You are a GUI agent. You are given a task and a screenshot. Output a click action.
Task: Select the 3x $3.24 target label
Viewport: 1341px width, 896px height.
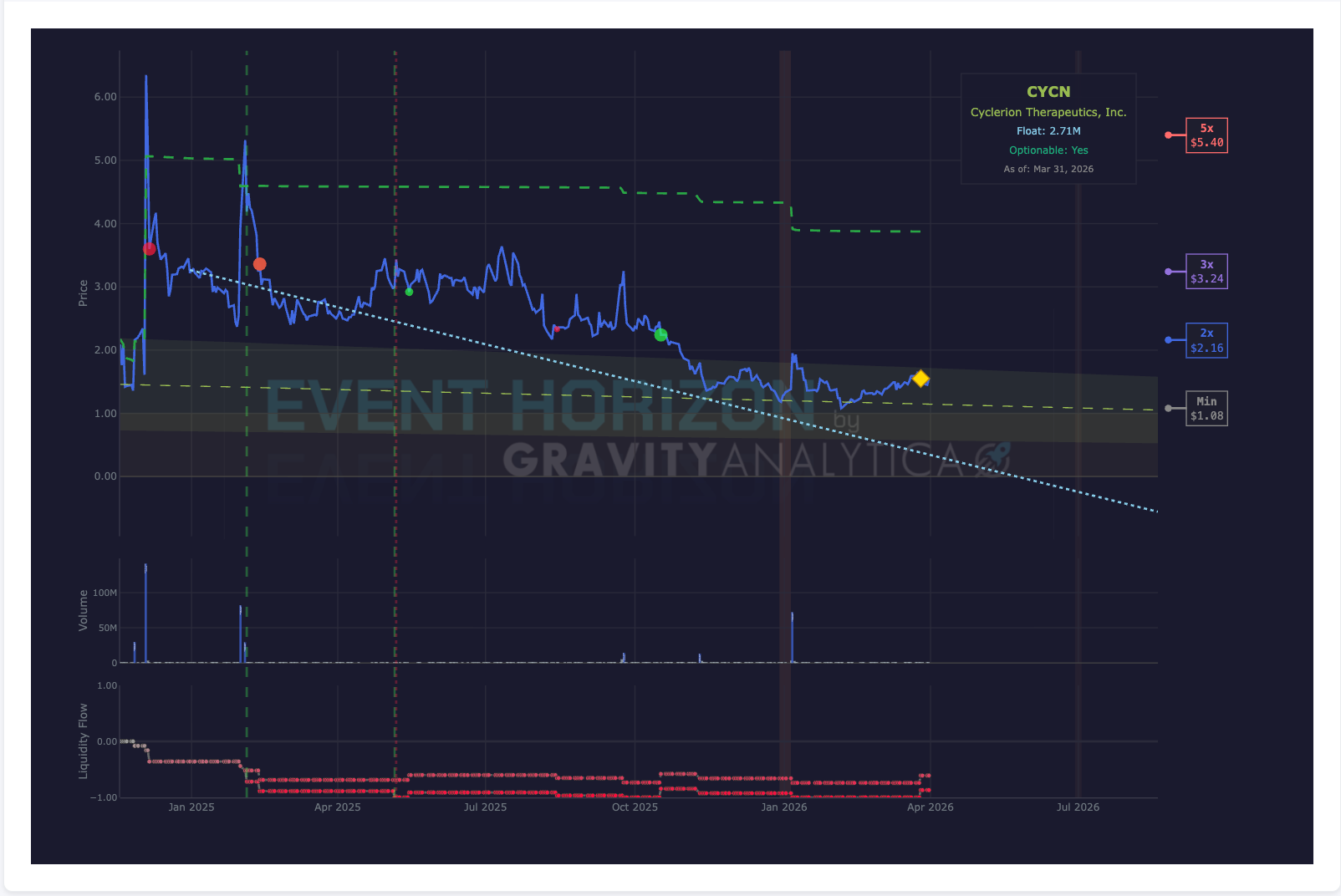click(x=1206, y=272)
